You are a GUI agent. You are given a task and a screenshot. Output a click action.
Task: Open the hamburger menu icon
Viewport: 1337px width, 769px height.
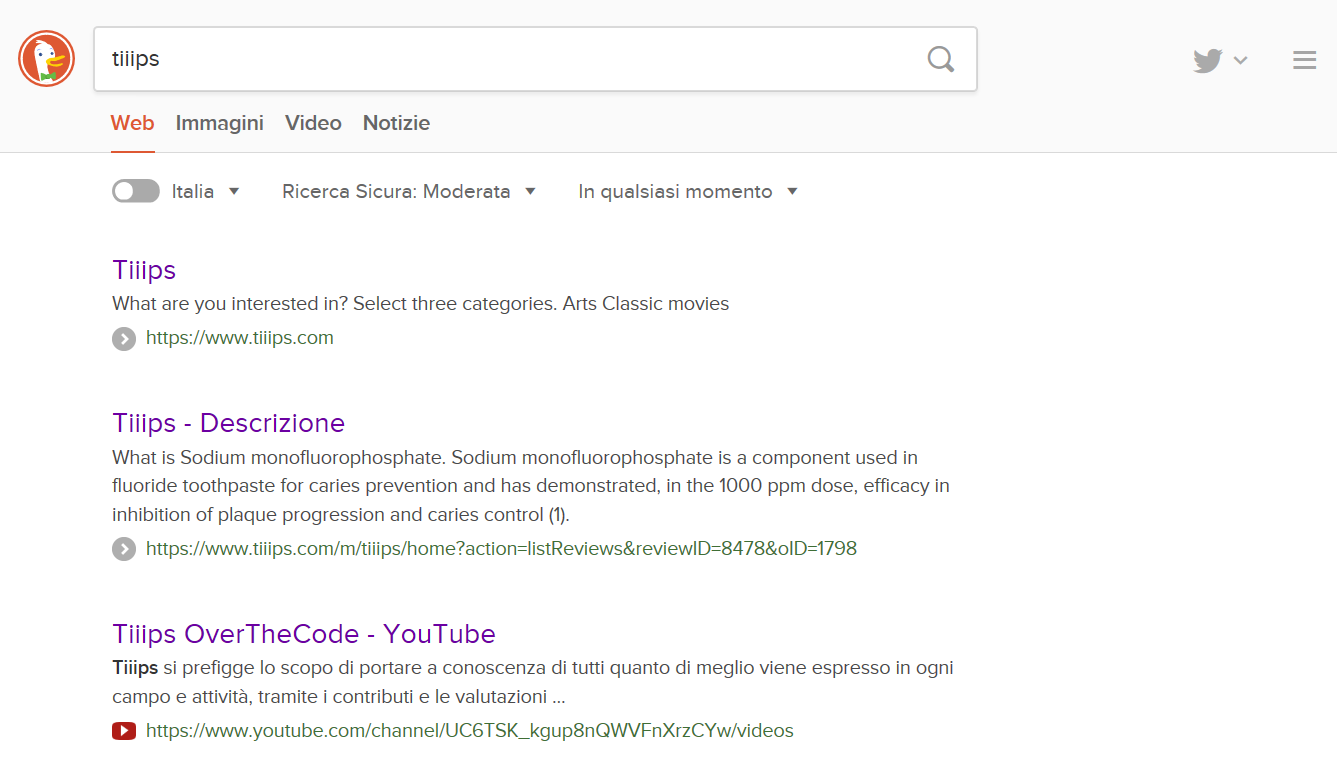(x=1304, y=61)
